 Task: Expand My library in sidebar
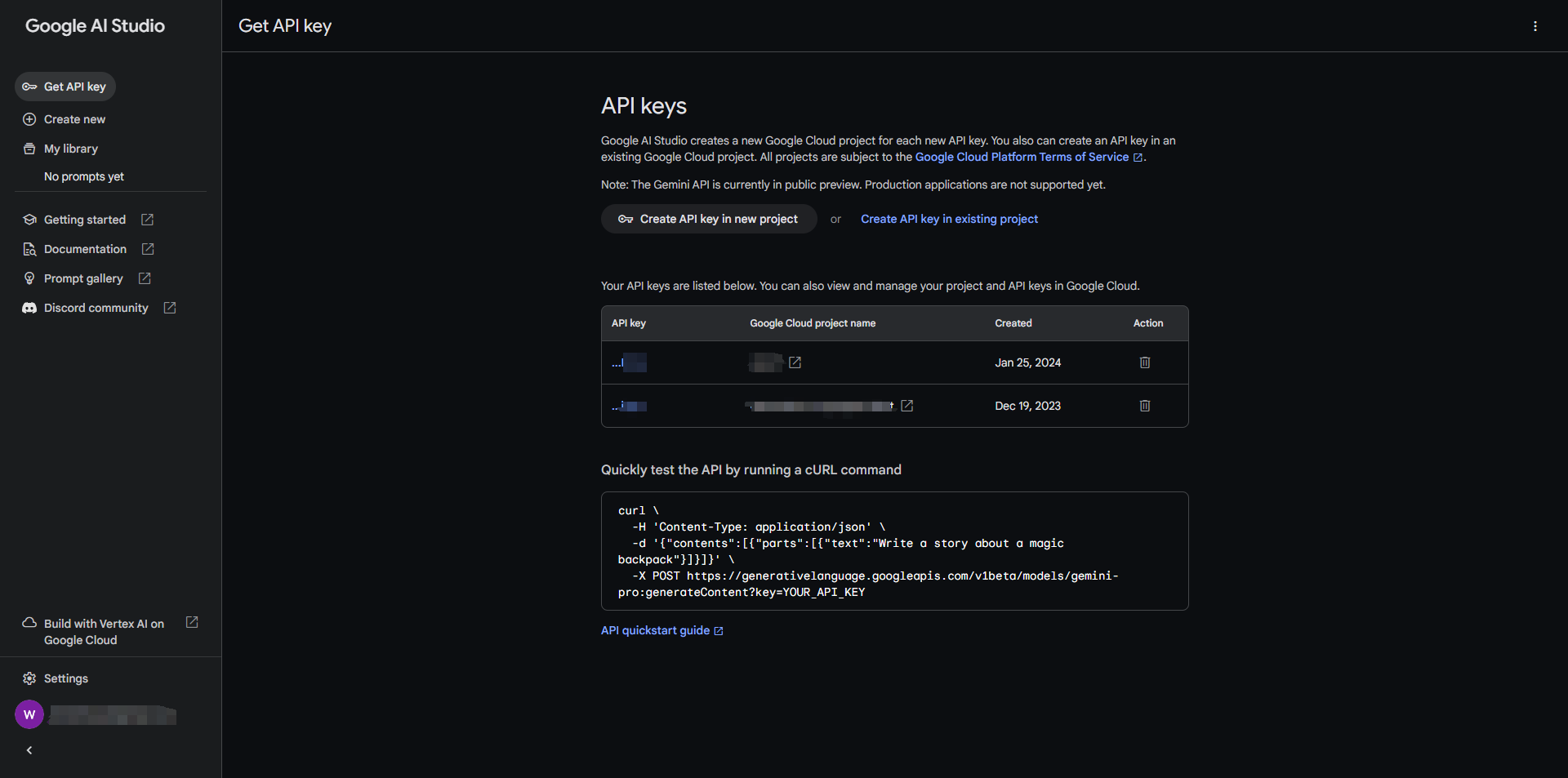pyautogui.click(x=71, y=149)
